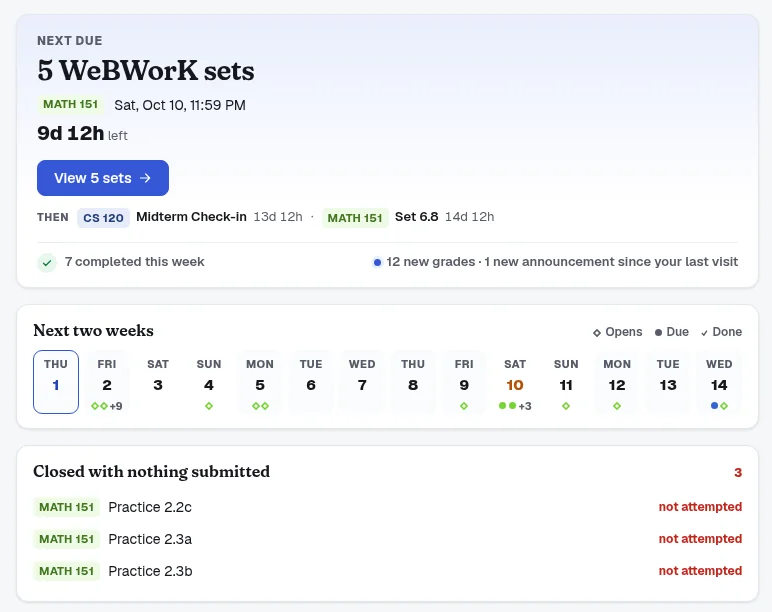This screenshot has height=612, width=772.
Task: Click Sat, Oct 10, 11:59 PM due date
Action: [180, 105]
